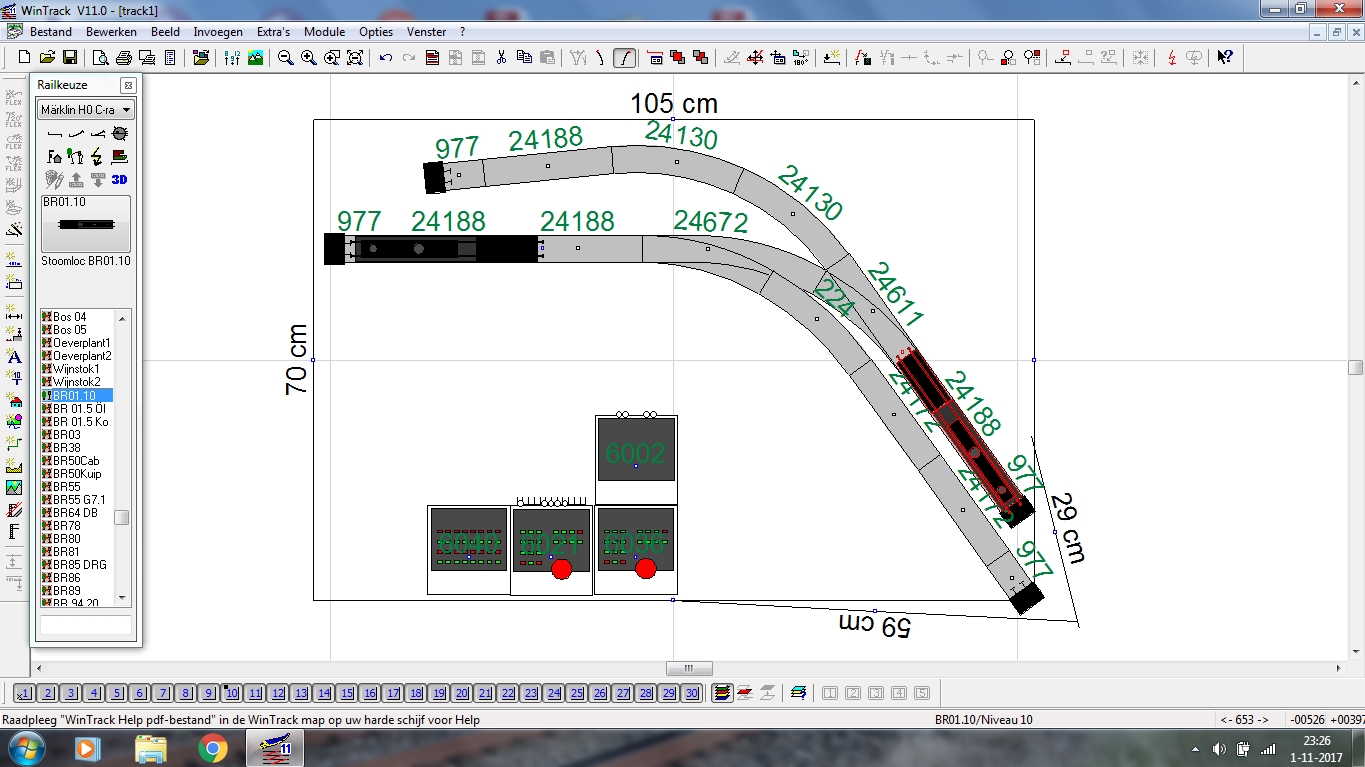Switch to layer 1 button
Viewport: 1365px width, 767px height.
click(x=25, y=693)
